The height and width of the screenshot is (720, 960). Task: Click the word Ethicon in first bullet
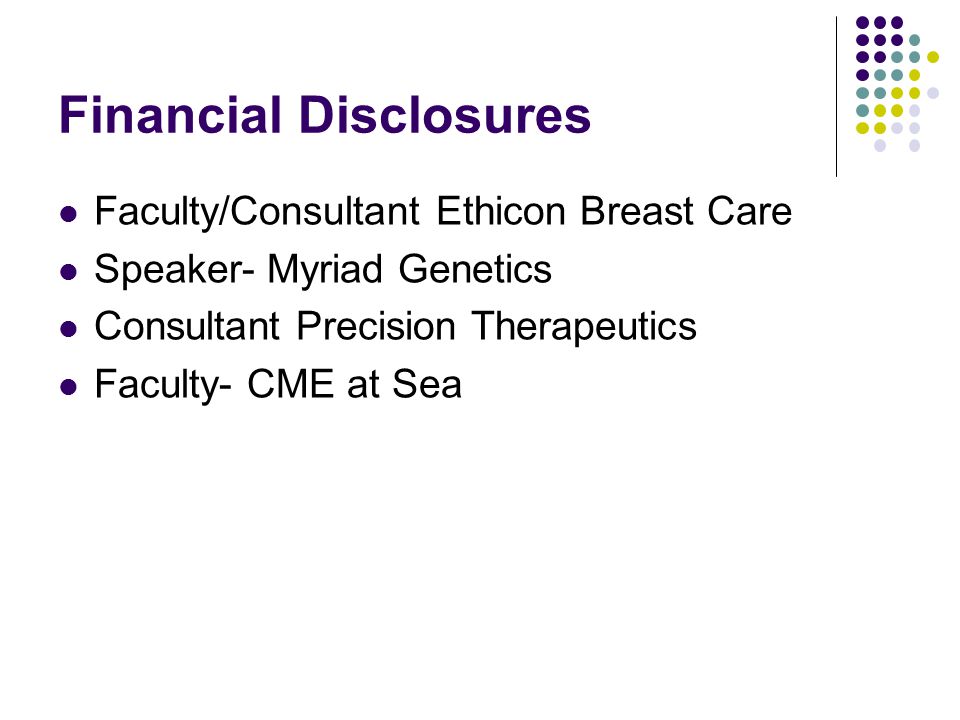(x=500, y=211)
